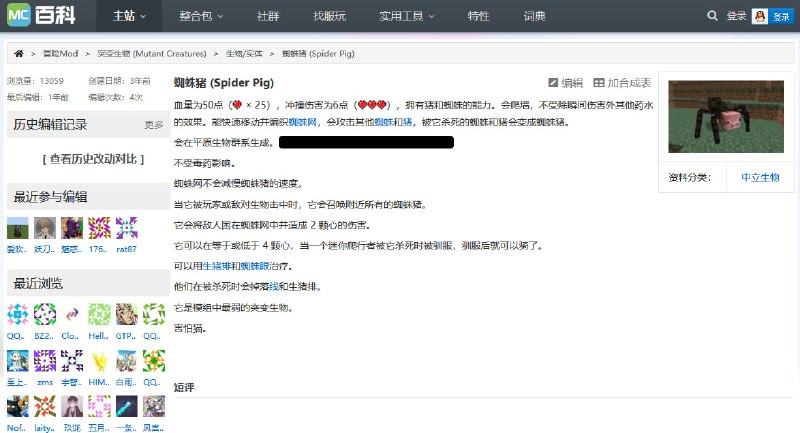Open avatar of visitor Nof..
This screenshot has height=433, width=800.
(18, 406)
